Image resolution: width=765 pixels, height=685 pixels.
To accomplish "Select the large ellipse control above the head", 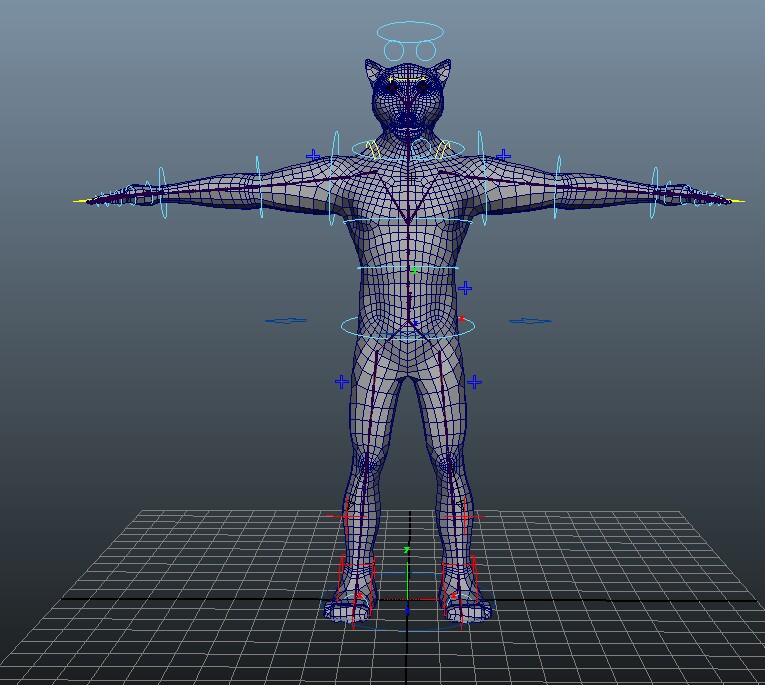I will coord(410,32).
